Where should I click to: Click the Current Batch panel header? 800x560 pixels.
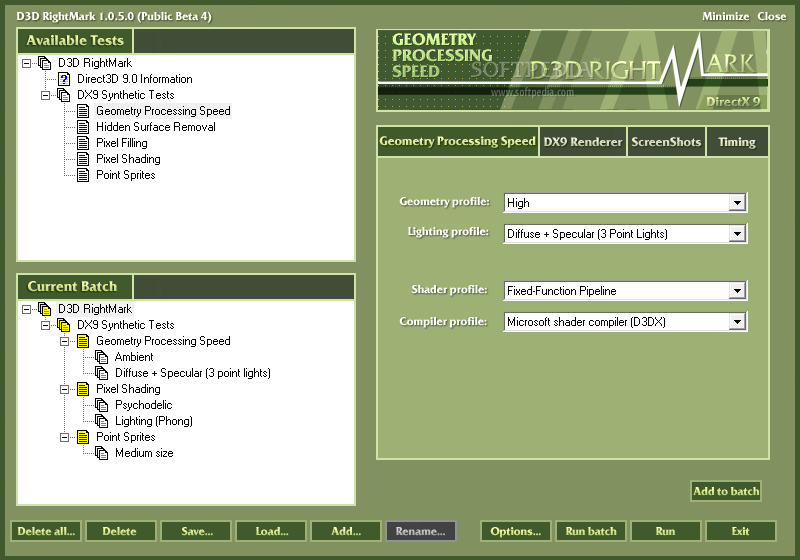click(x=75, y=287)
